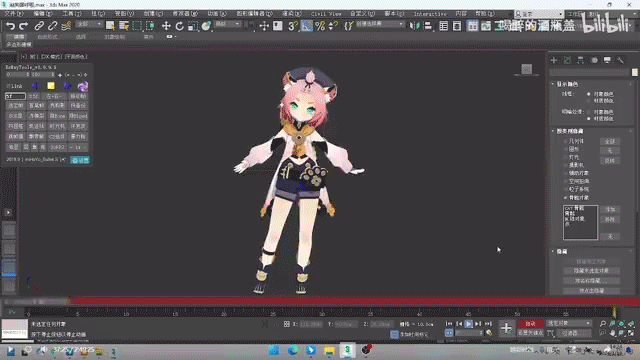640x360 pixels.
Task: Jump to the animation start frame
Action: [x=449, y=324]
